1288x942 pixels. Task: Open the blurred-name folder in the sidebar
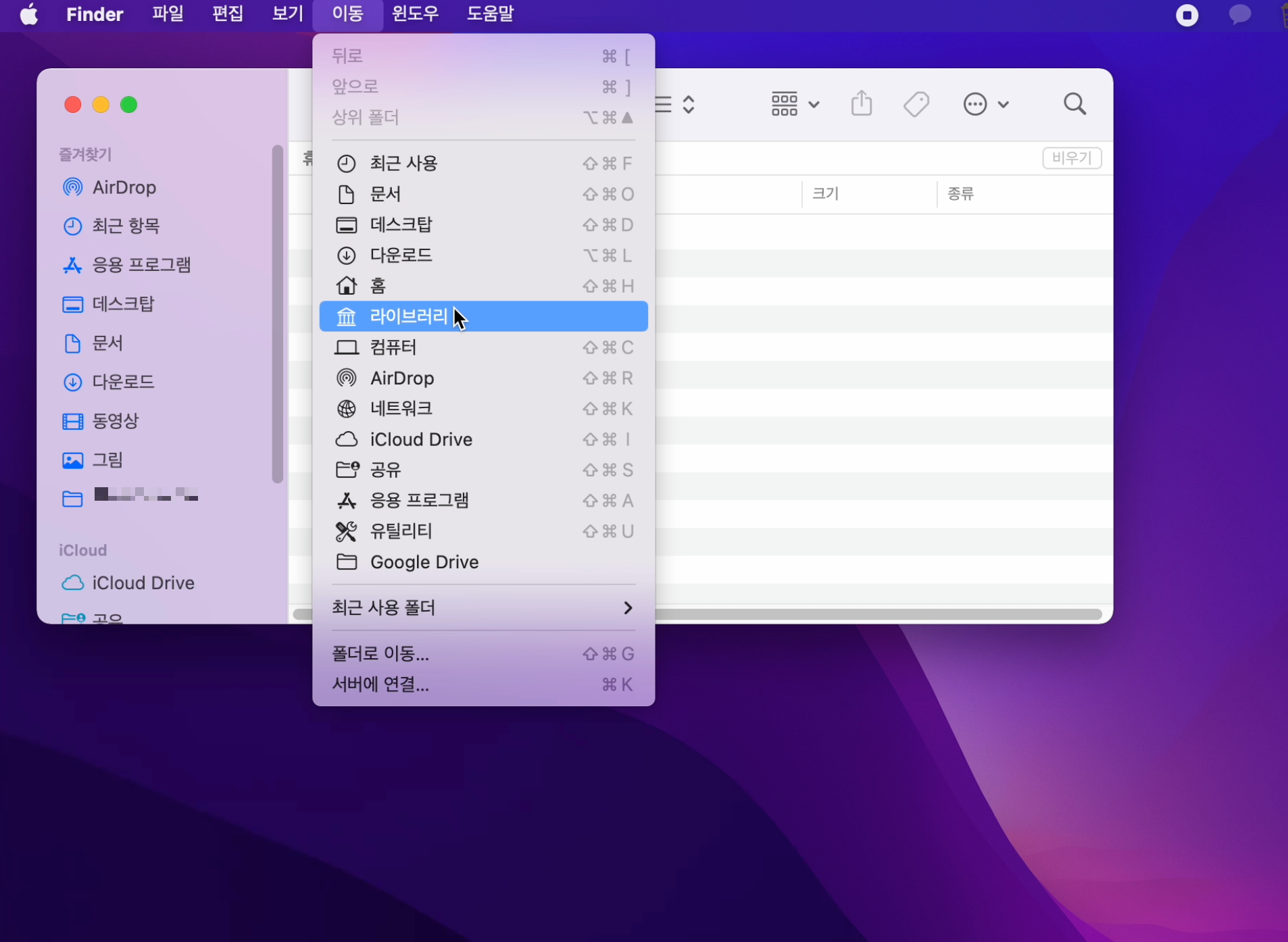(x=130, y=497)
